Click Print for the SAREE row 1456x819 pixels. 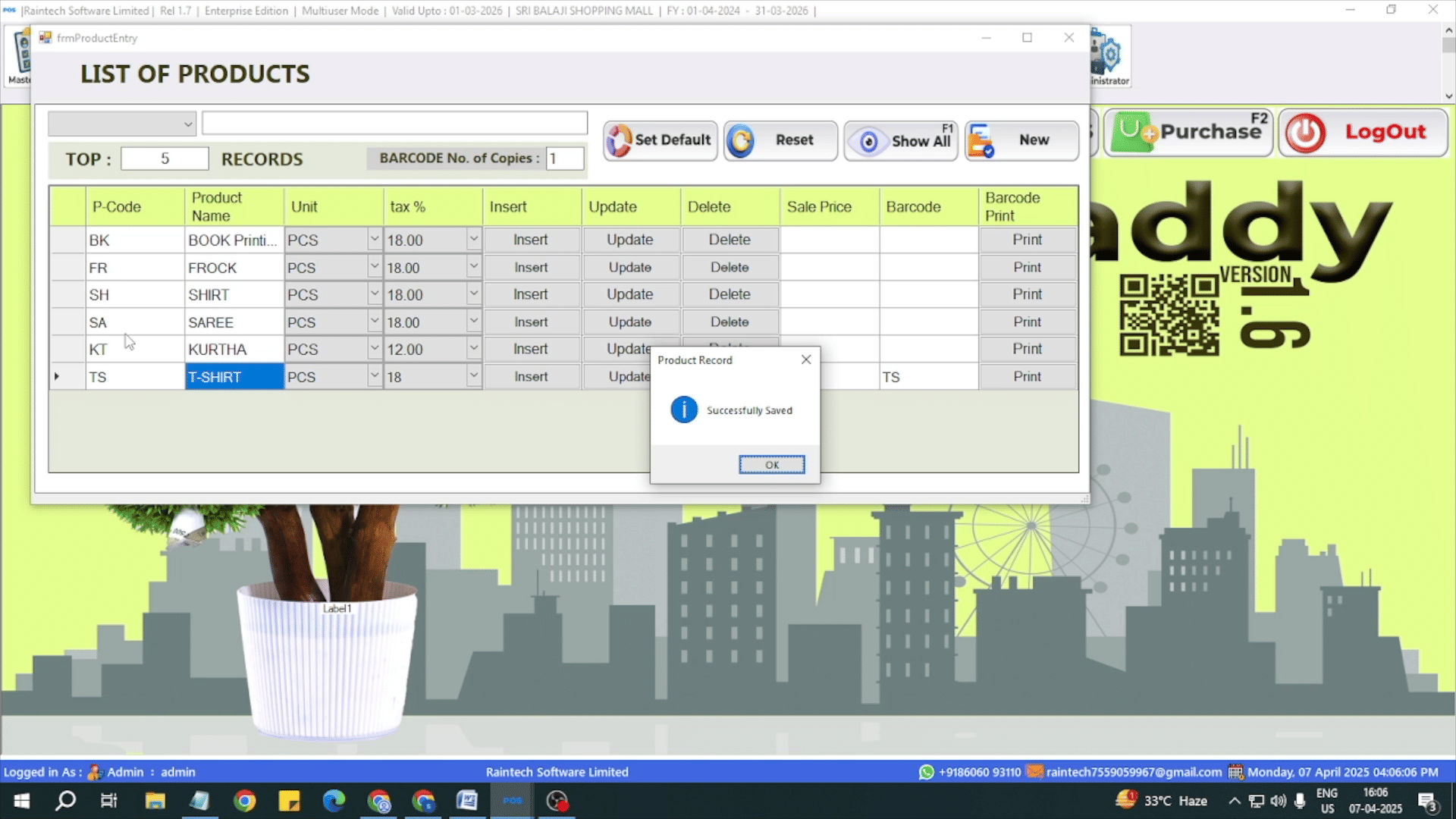(x=1027, y=322)
